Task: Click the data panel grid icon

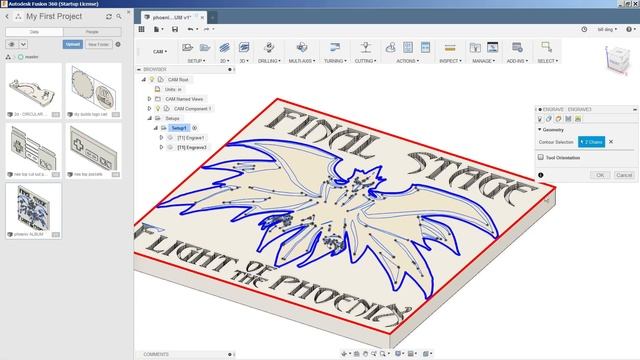Action: click(x=142, y=29)
